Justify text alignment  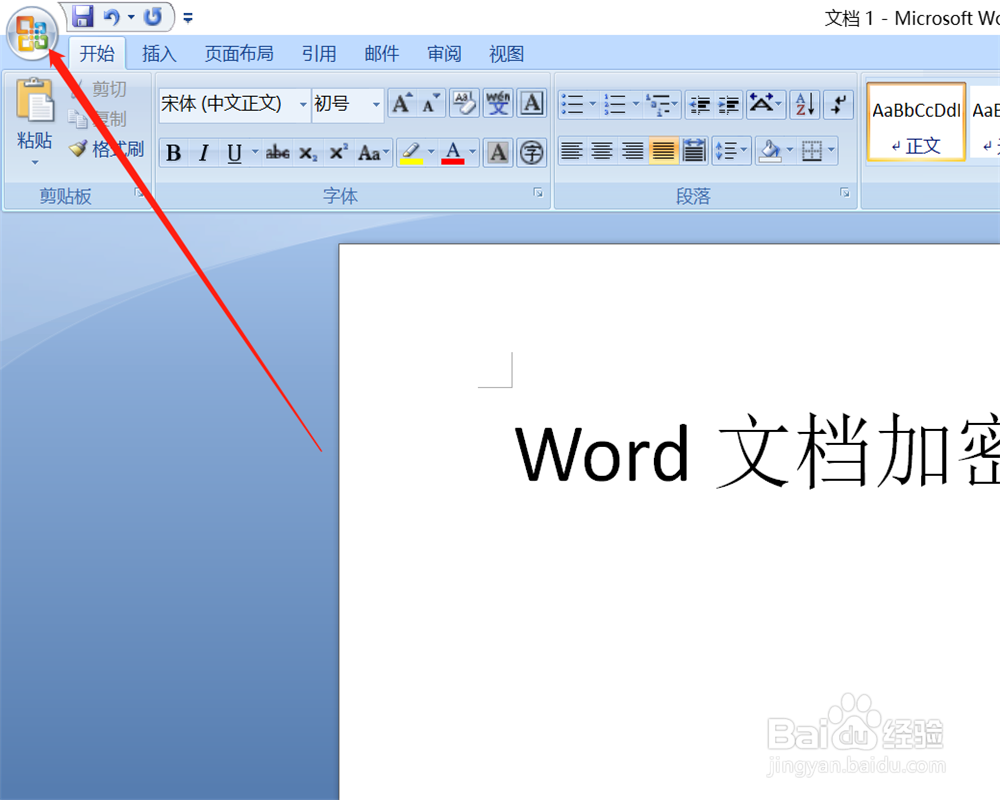663,151
